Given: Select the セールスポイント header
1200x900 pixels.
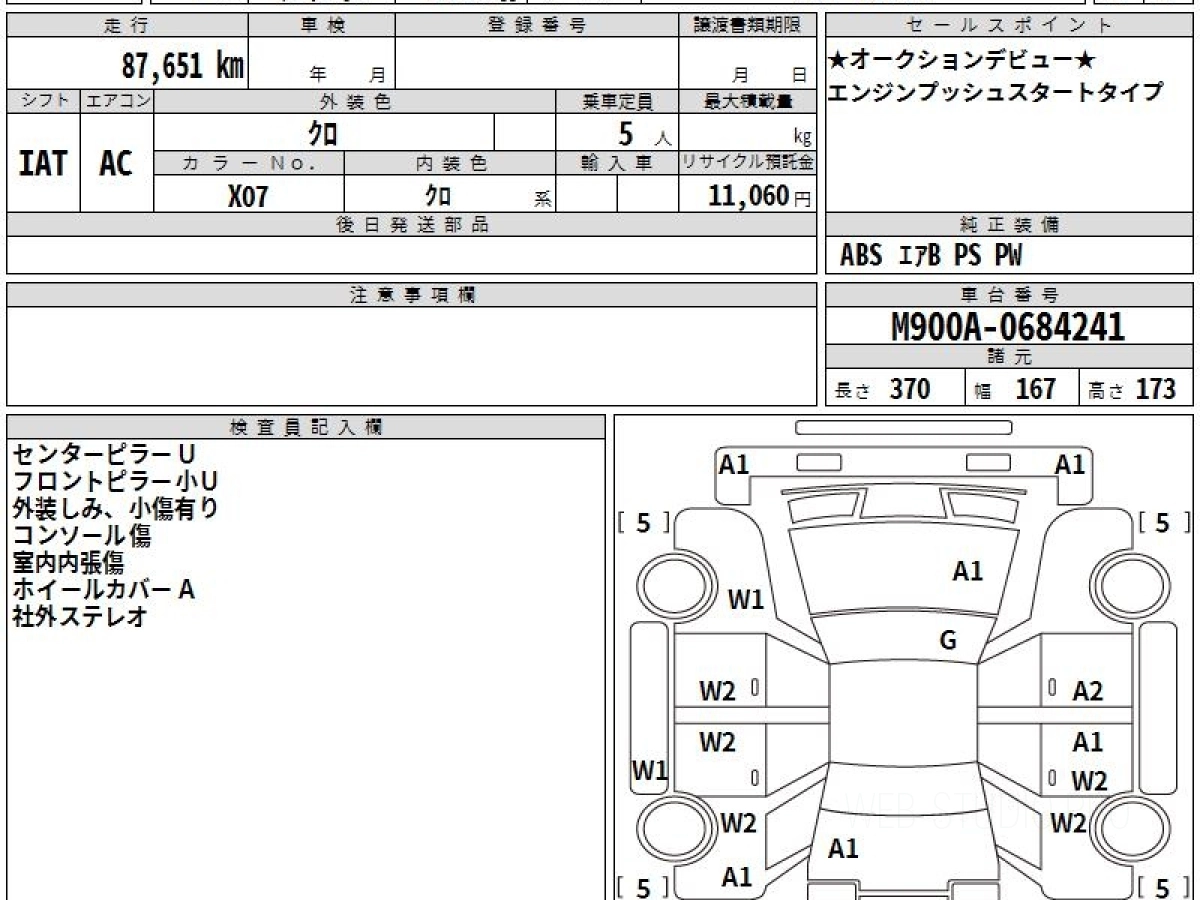Looking at the screenshot, I should point(1010,26).
